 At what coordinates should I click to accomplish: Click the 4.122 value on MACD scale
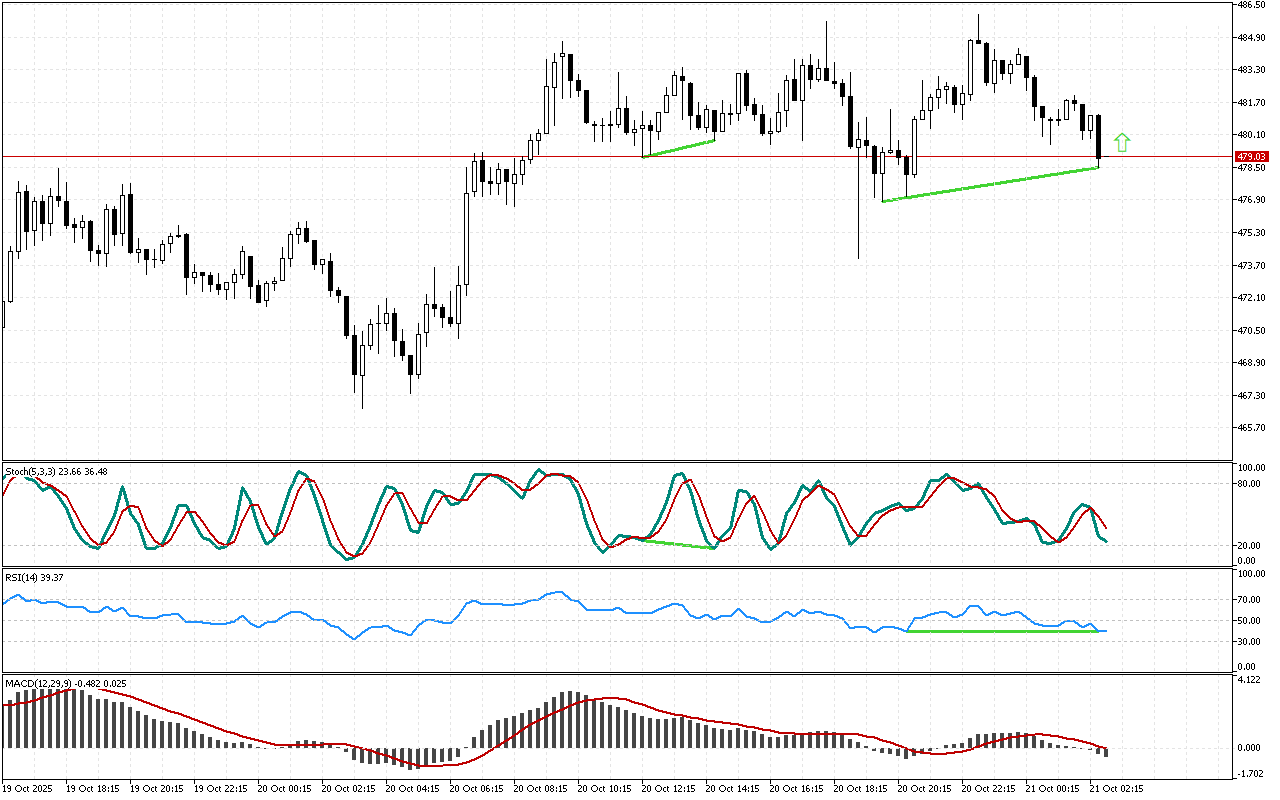pos(1250,681)
